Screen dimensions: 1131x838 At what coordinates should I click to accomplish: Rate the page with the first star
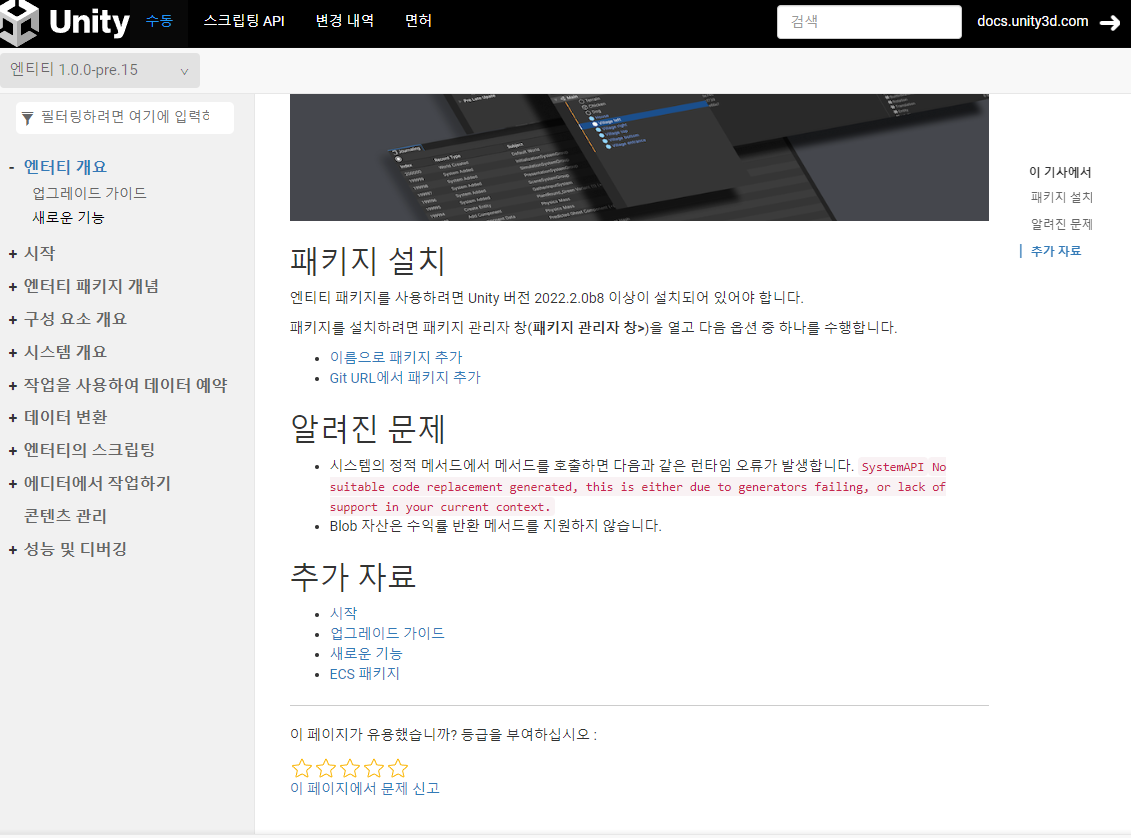point(302,767)
